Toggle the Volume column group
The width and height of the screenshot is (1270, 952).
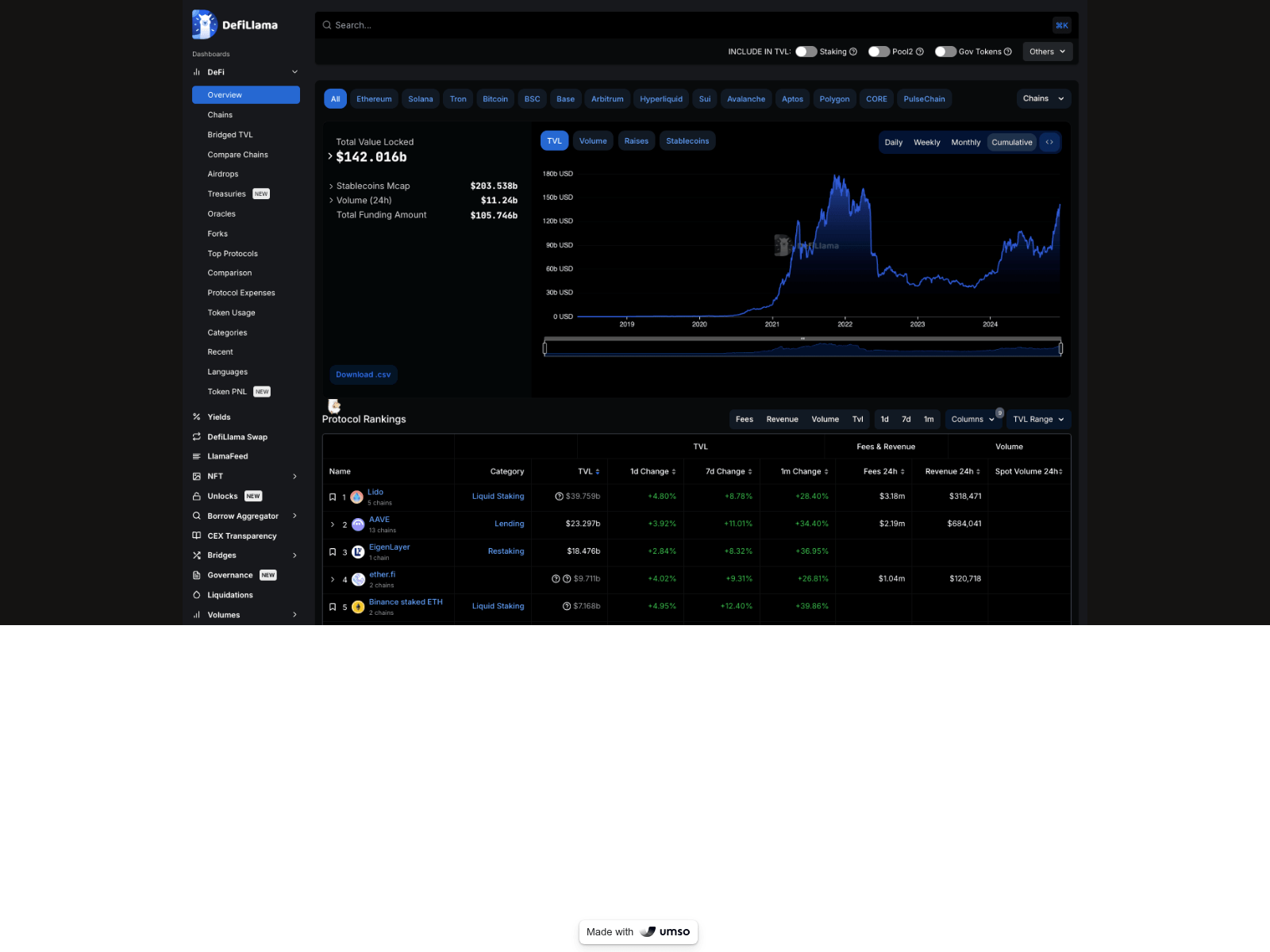tap(825, 420)
